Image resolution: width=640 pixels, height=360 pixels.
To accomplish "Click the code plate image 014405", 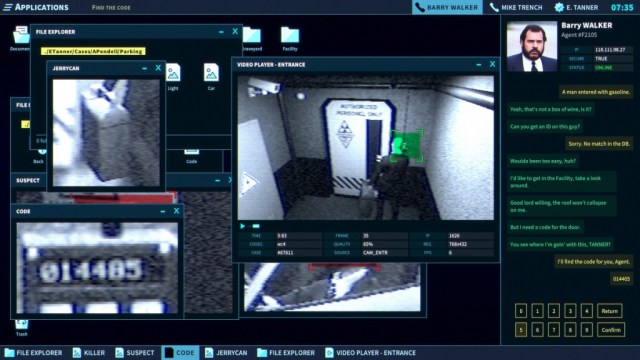I will (97, 268).
